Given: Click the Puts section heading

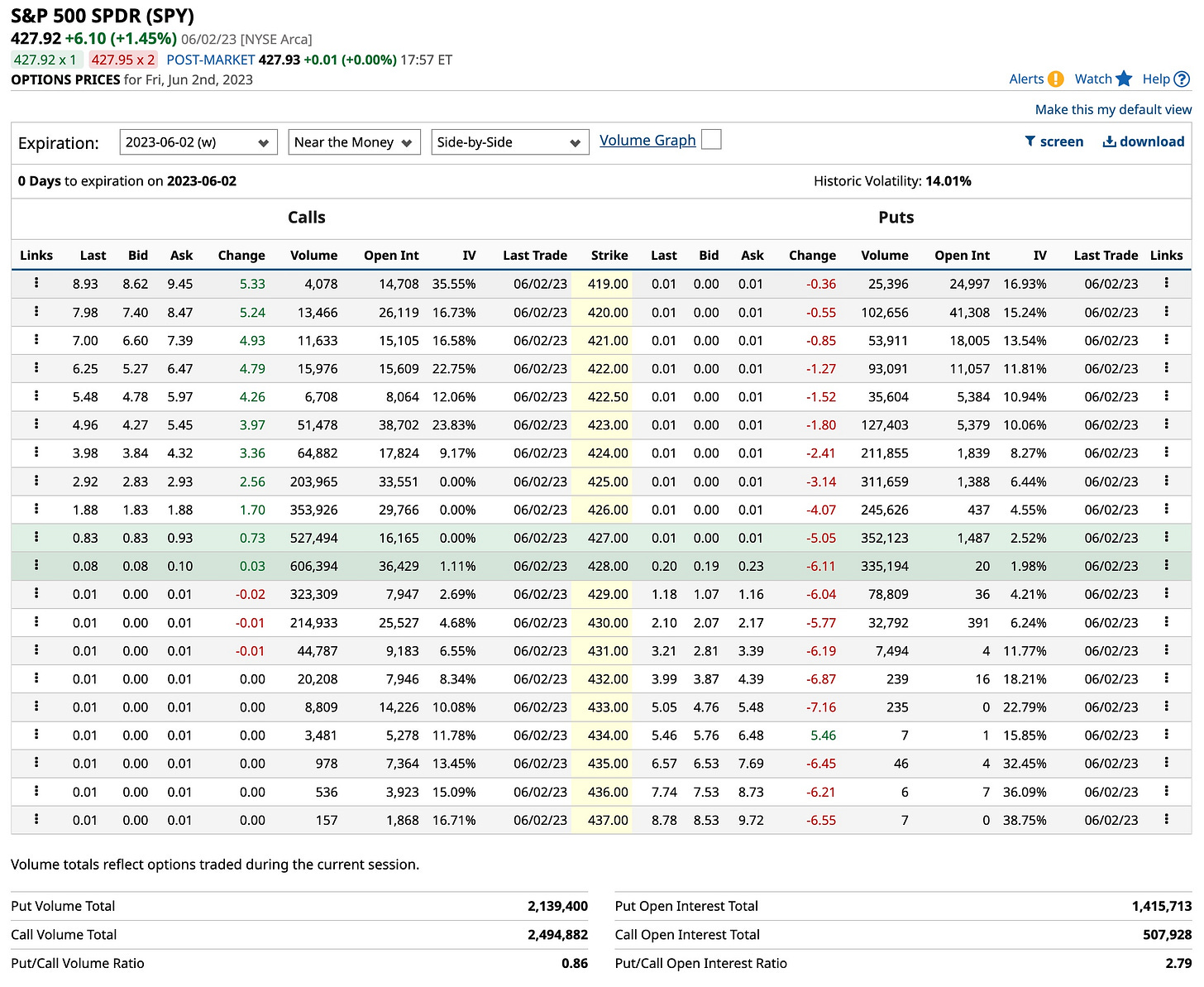Looking at the screenshot, I should (x=896, y=218).
